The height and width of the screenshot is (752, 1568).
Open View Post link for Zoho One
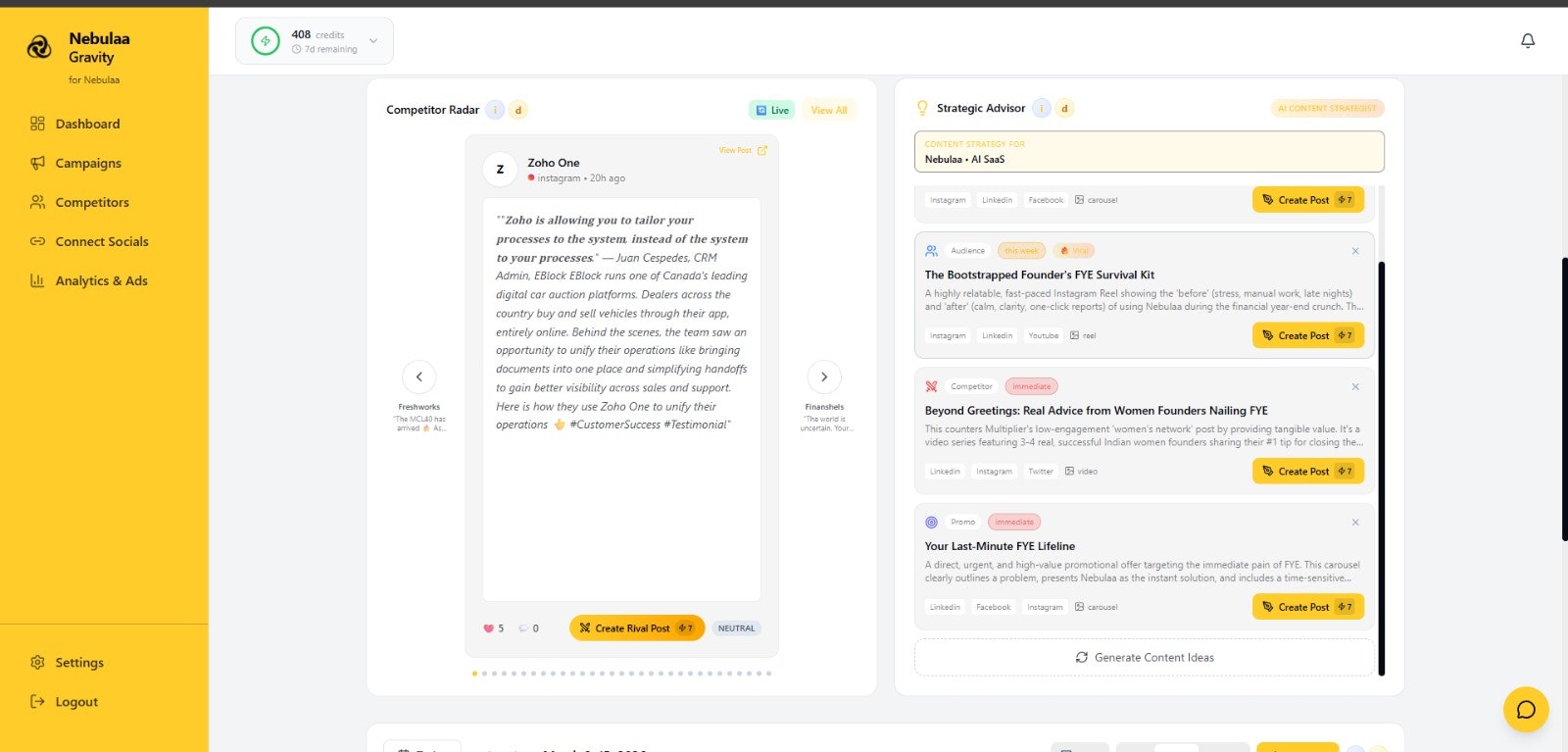(743, 150)
